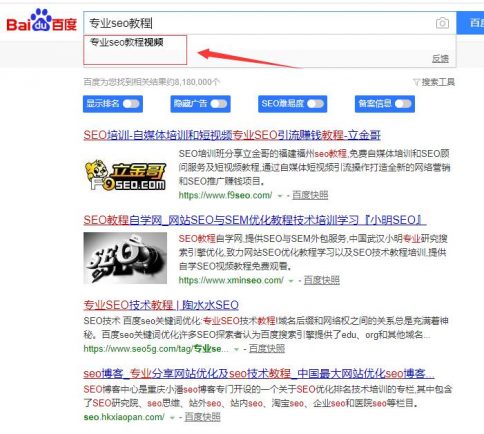This screenshot has height=434, width=484.
Task: Open result SEO教程自学网 小明SEO
Action: [255, 220]
